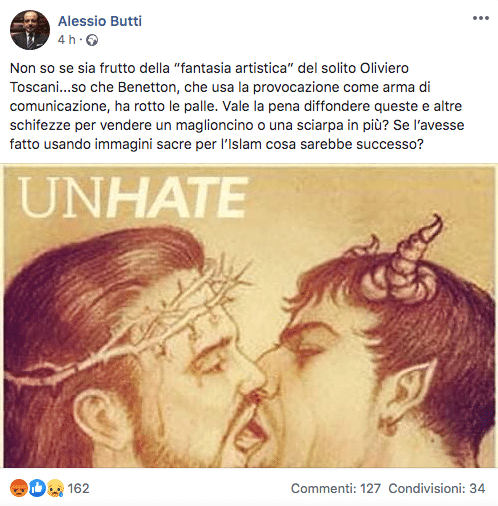
Task: Click the post text paragraph
Action: tap(237, 106)
